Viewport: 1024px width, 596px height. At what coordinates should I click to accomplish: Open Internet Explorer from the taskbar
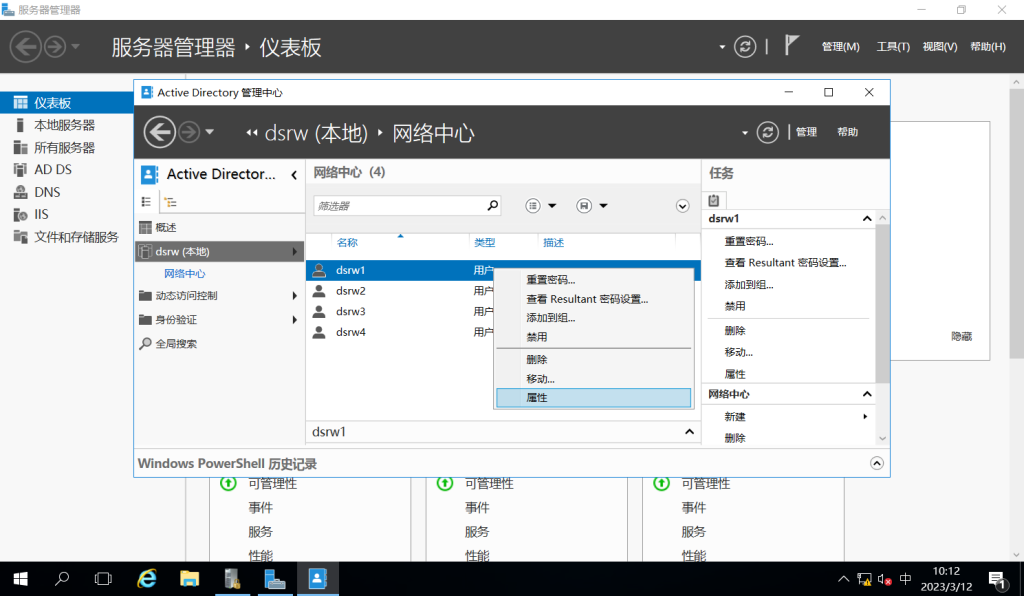pyautogui.click(x=147, y=579)
